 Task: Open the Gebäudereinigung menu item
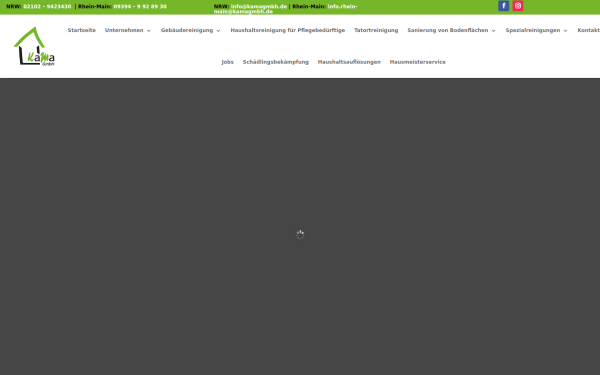pos(187,30)
